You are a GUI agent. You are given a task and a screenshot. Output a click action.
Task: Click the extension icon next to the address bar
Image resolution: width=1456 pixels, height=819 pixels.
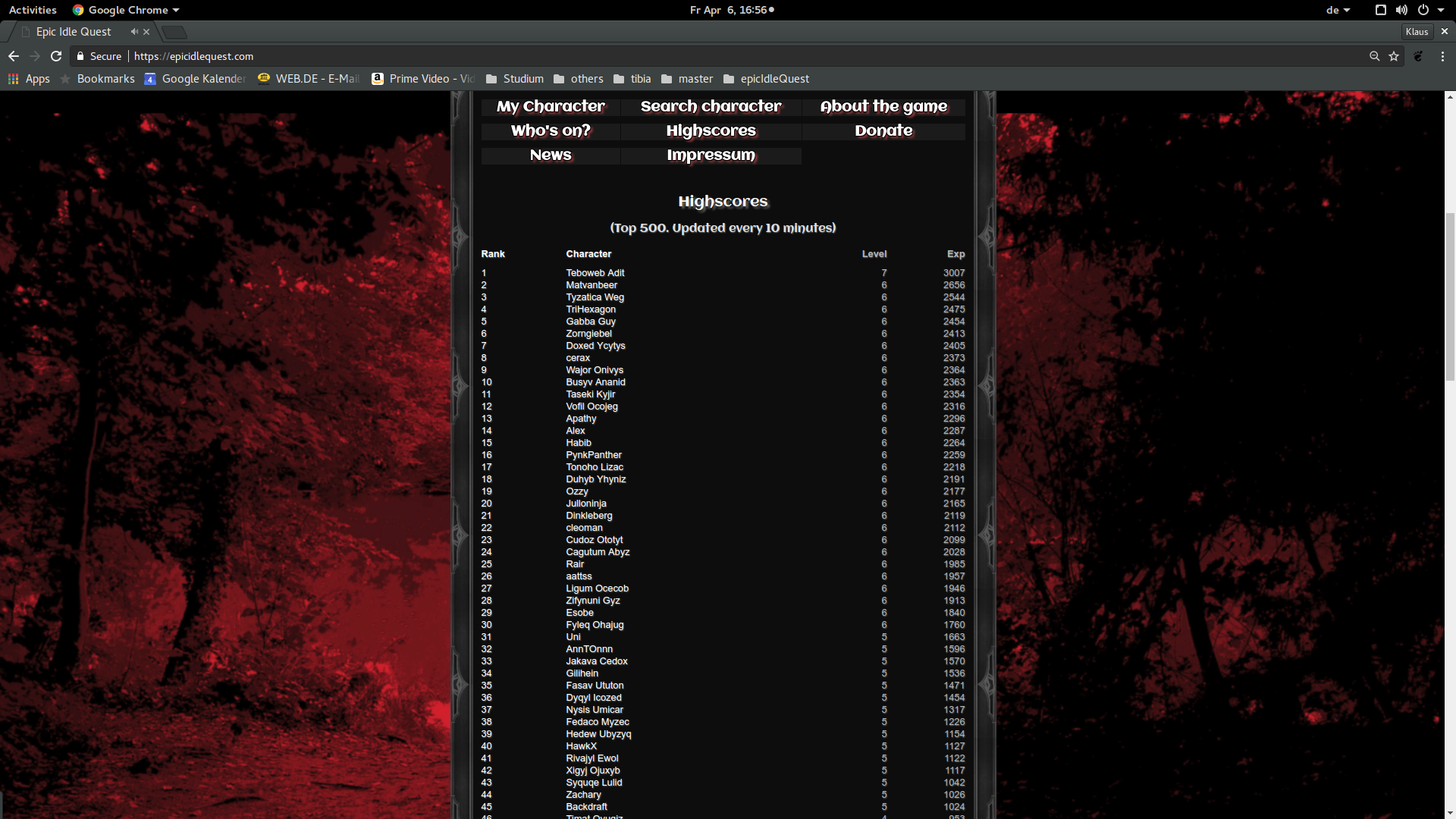coord(1417,56)
